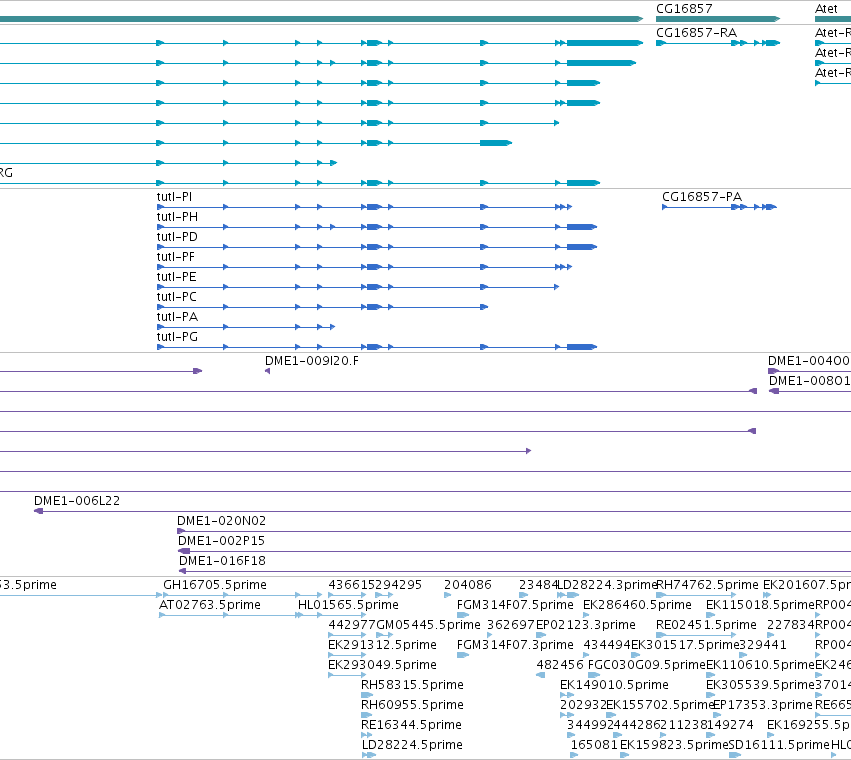Open the EK115018.5prime EST label

(x=760, y=605)
